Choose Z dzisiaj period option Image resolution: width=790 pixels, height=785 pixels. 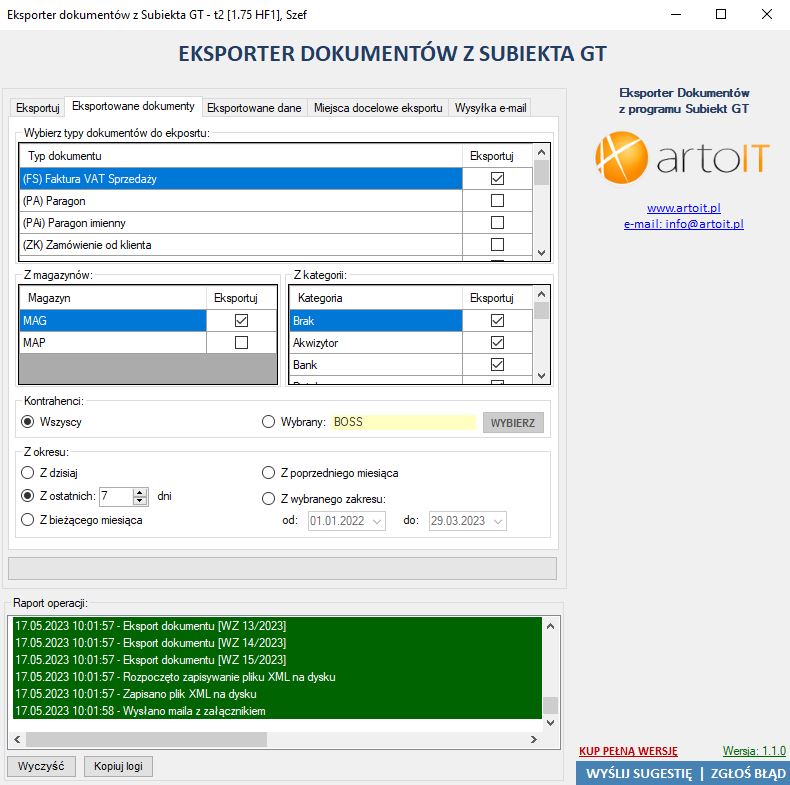[x=28, y=473]
